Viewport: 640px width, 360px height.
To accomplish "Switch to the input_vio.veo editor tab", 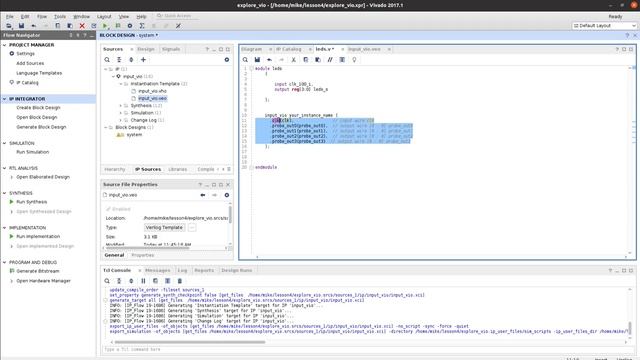I will pos(364,49).
